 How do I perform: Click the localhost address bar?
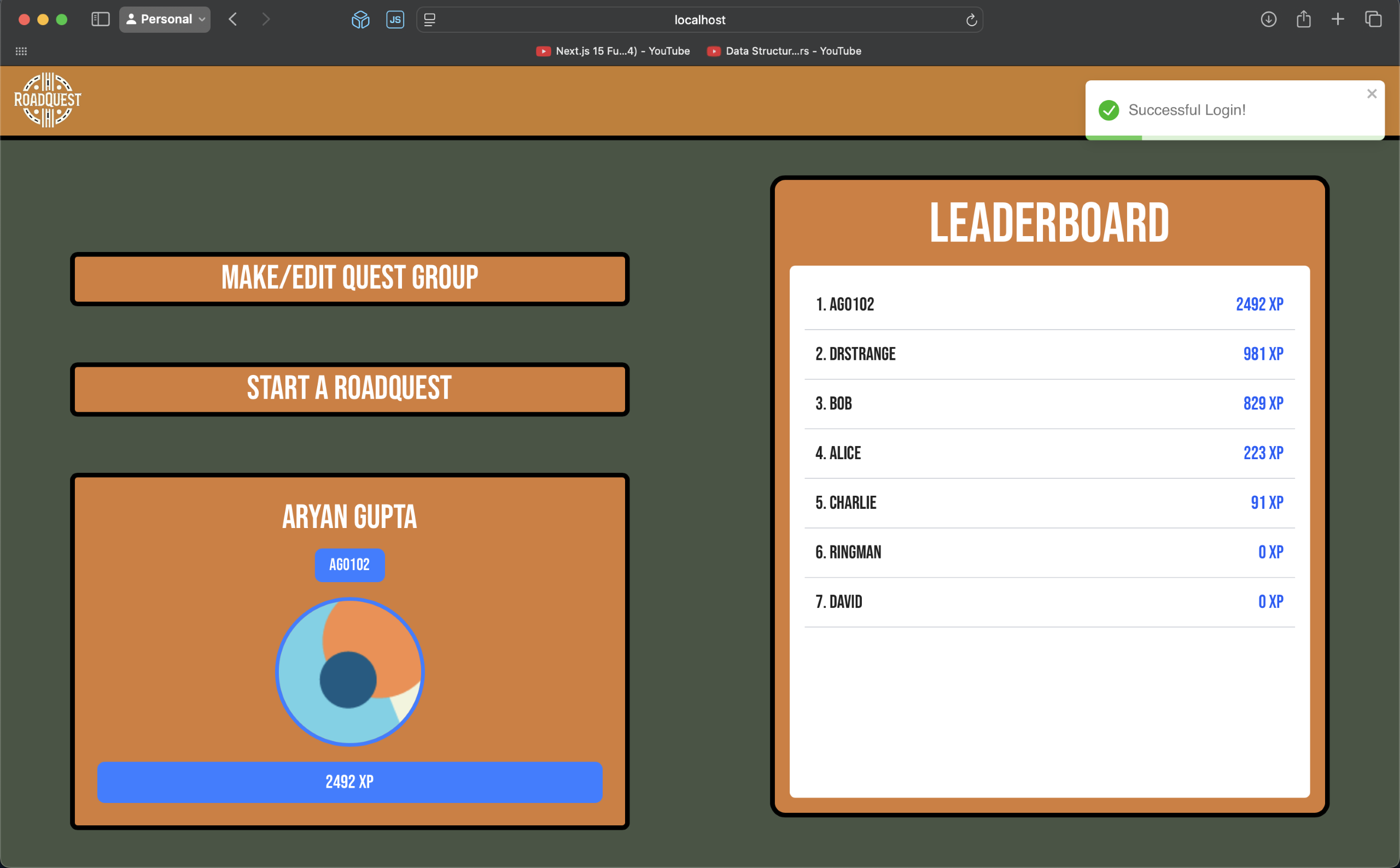[x=699, y=20]
